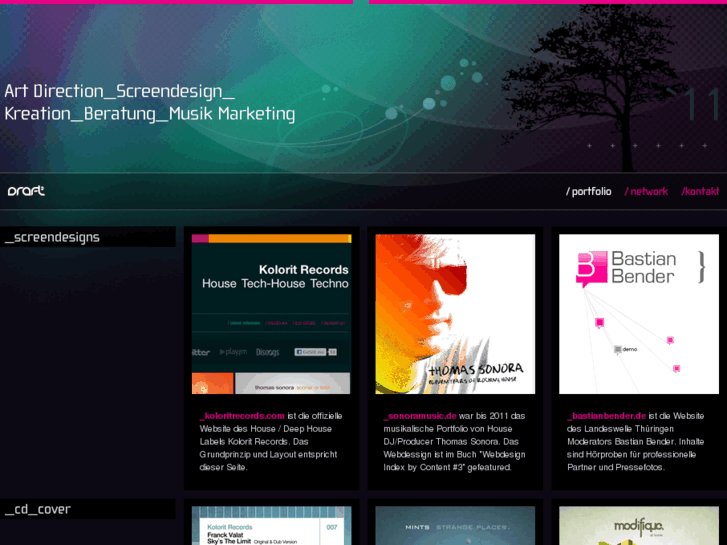Open the Mints Strange Places cover
This screenshot has width=727, height=545.
coord(455,526)
